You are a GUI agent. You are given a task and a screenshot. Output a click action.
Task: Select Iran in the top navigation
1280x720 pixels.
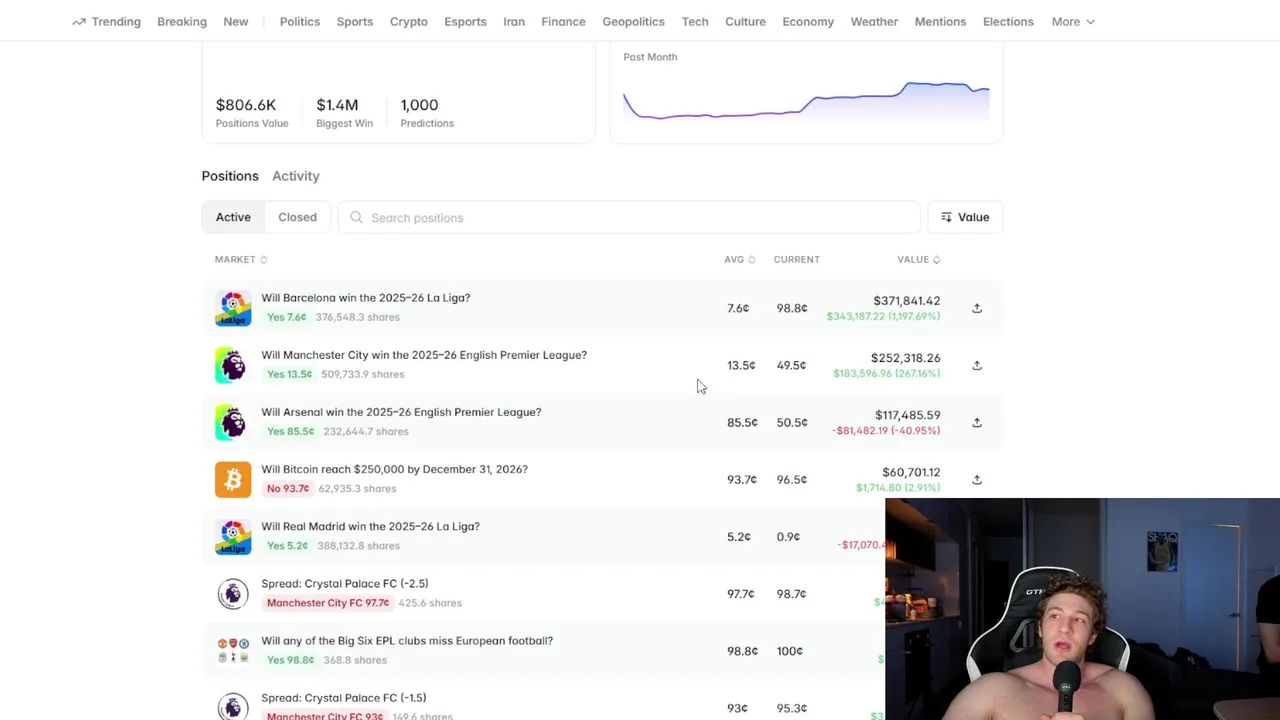514,21
